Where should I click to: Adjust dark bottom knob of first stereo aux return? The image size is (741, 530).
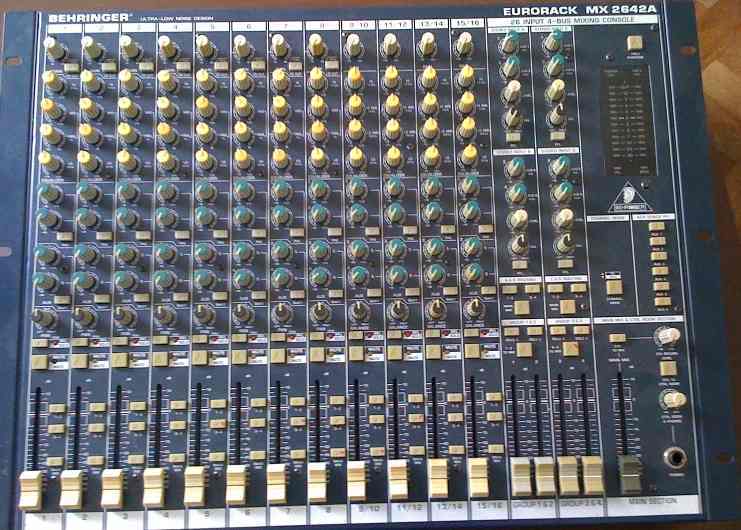(x=512, y=117)
